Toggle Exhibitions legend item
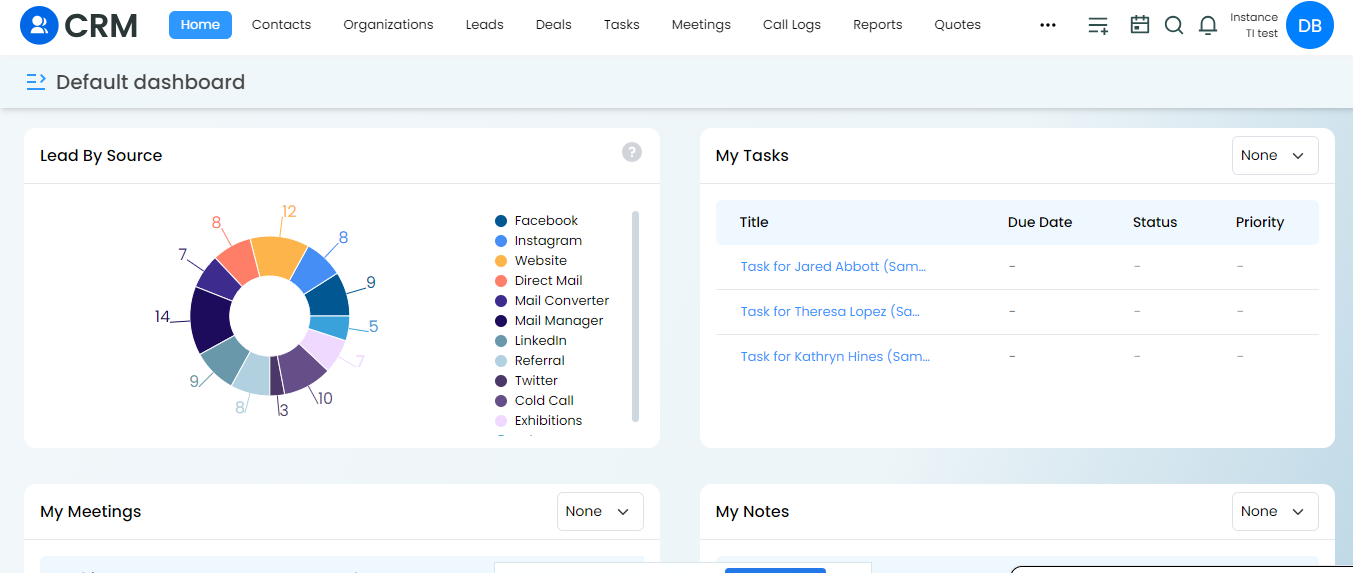The width and height of the screenshot is (1353, 573). click(x=538, y=421)
